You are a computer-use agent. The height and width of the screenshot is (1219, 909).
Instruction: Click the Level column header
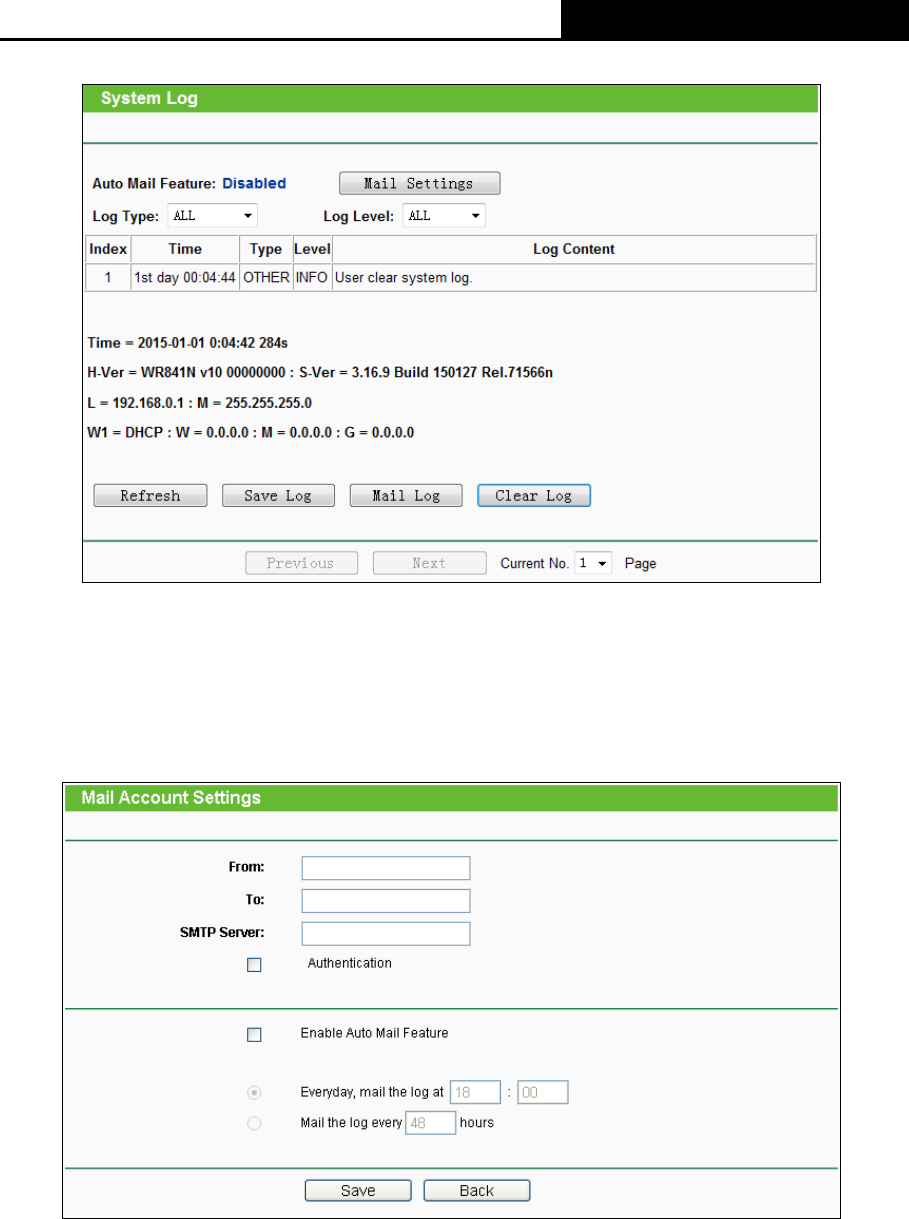[312, 249]
